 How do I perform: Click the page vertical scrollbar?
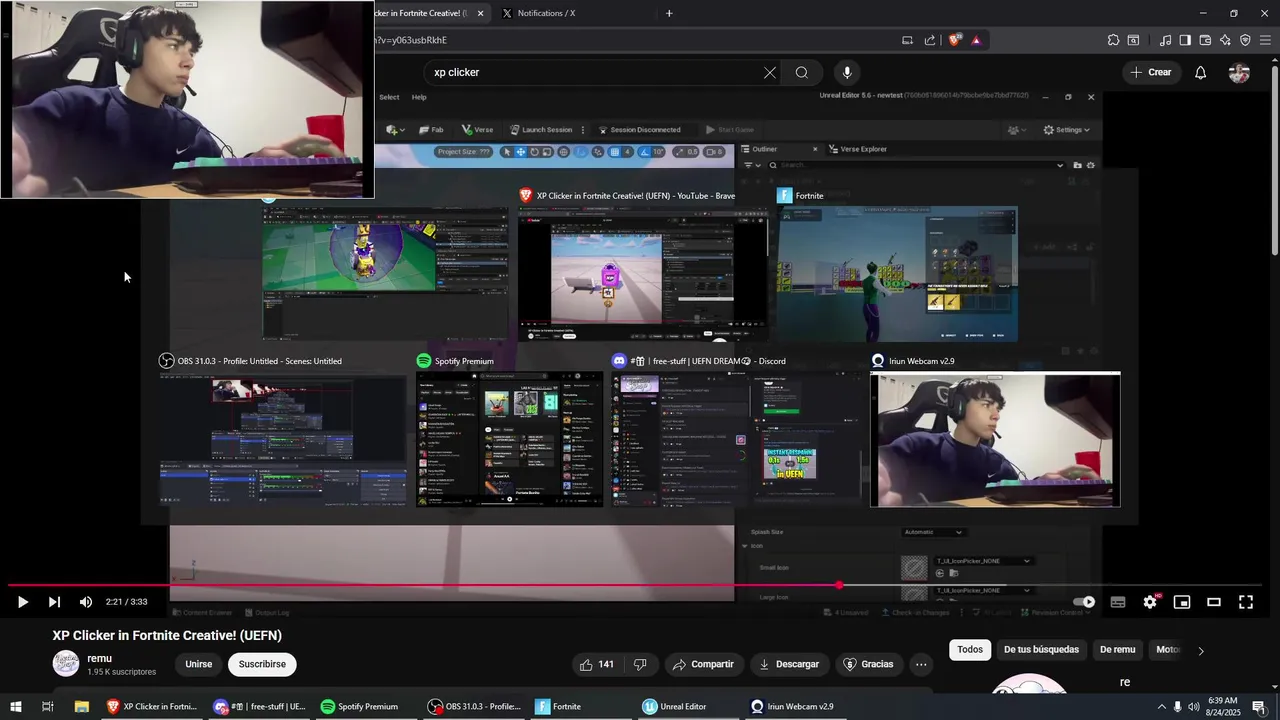(1274, 160)
